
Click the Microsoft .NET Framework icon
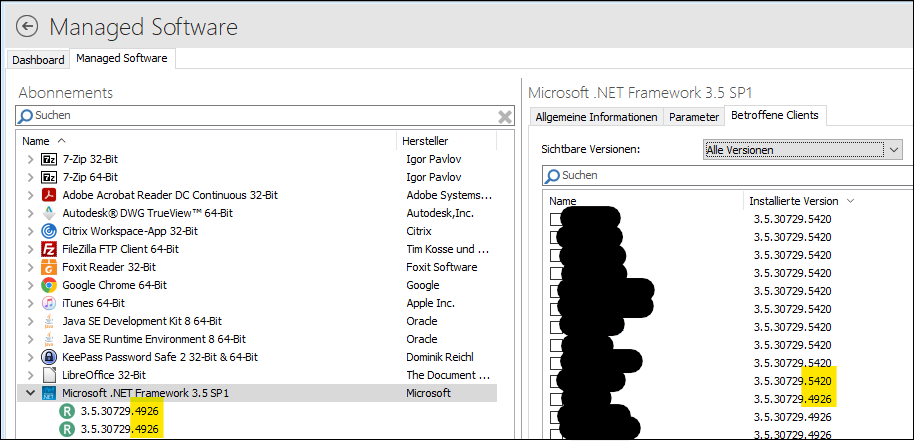click(48, 393)
